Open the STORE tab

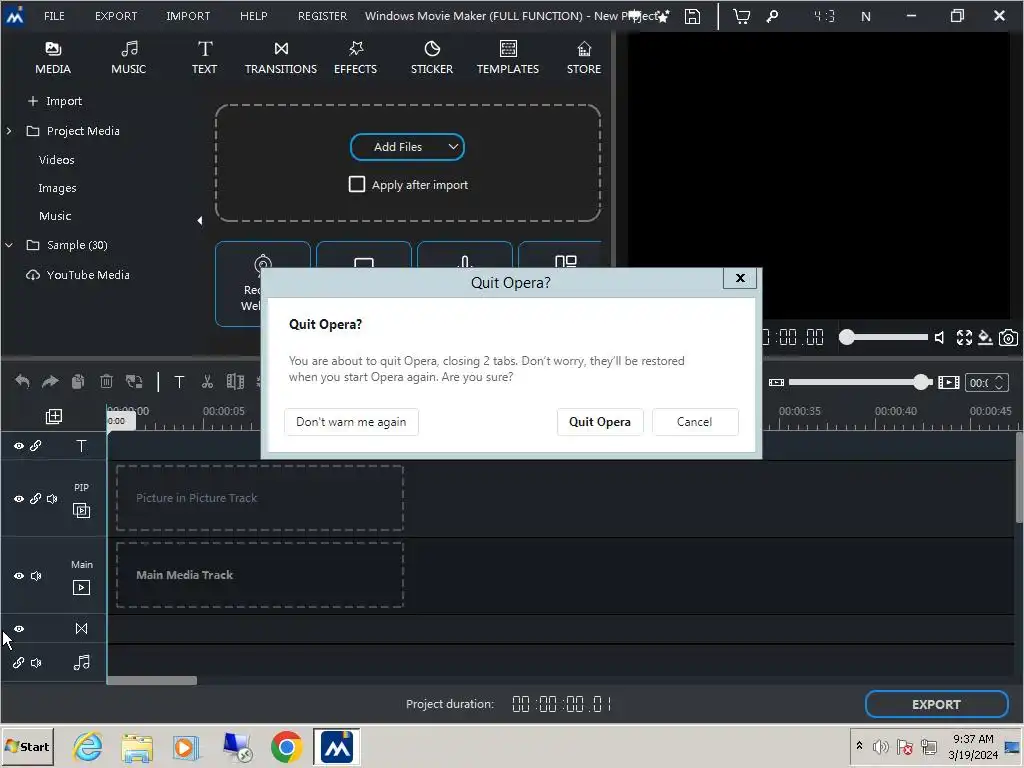coord(584,57)
